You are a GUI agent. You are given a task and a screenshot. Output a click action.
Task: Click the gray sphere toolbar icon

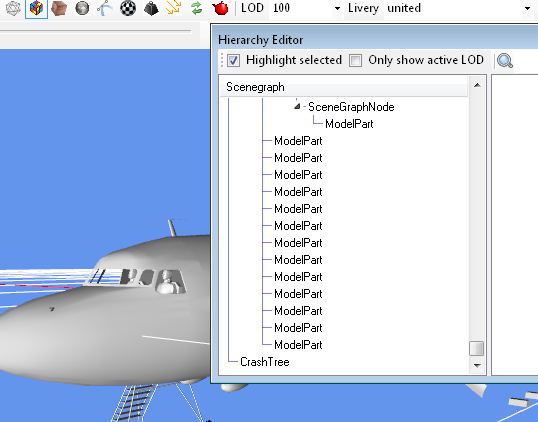82,8
